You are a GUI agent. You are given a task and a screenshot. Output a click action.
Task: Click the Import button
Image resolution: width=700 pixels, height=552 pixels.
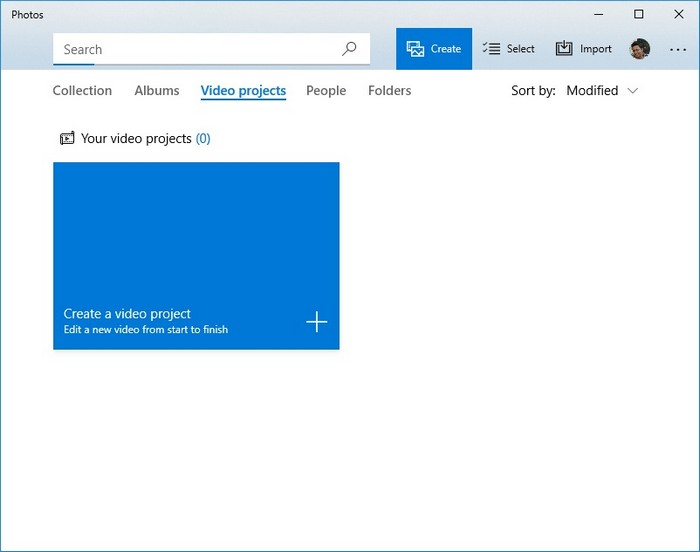pyautogui.click(x=583, y=49)
